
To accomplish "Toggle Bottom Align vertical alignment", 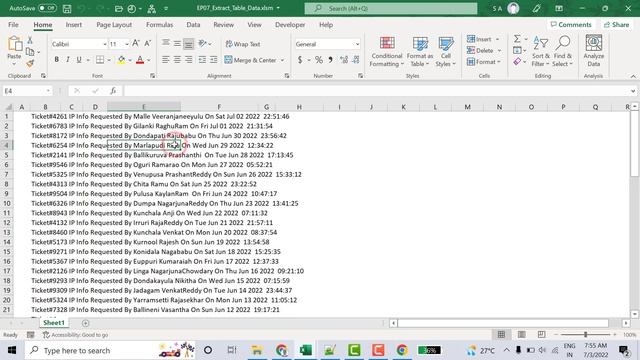I will 189,44.
